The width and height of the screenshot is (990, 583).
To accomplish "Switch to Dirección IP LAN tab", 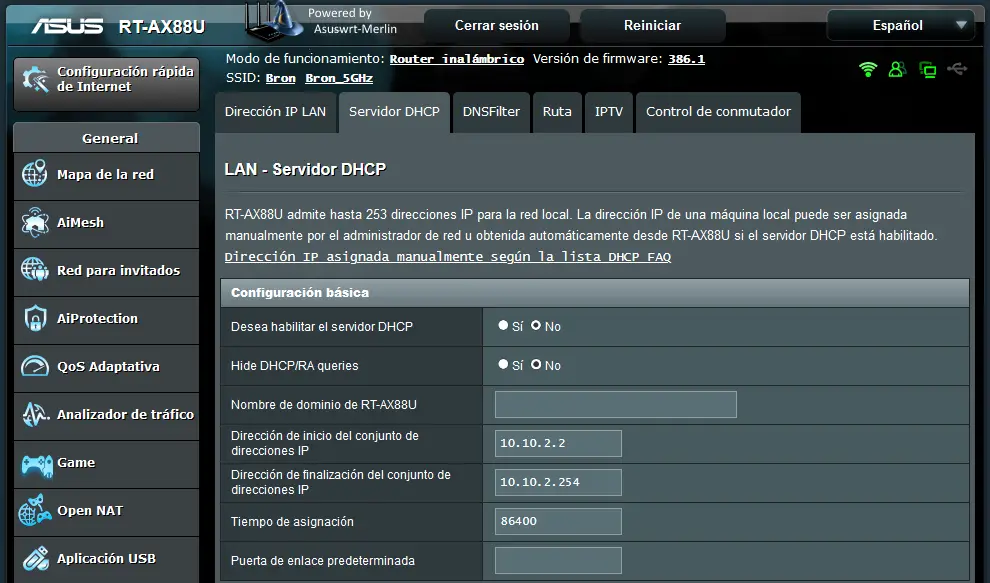I will click(x=275, y=112).
